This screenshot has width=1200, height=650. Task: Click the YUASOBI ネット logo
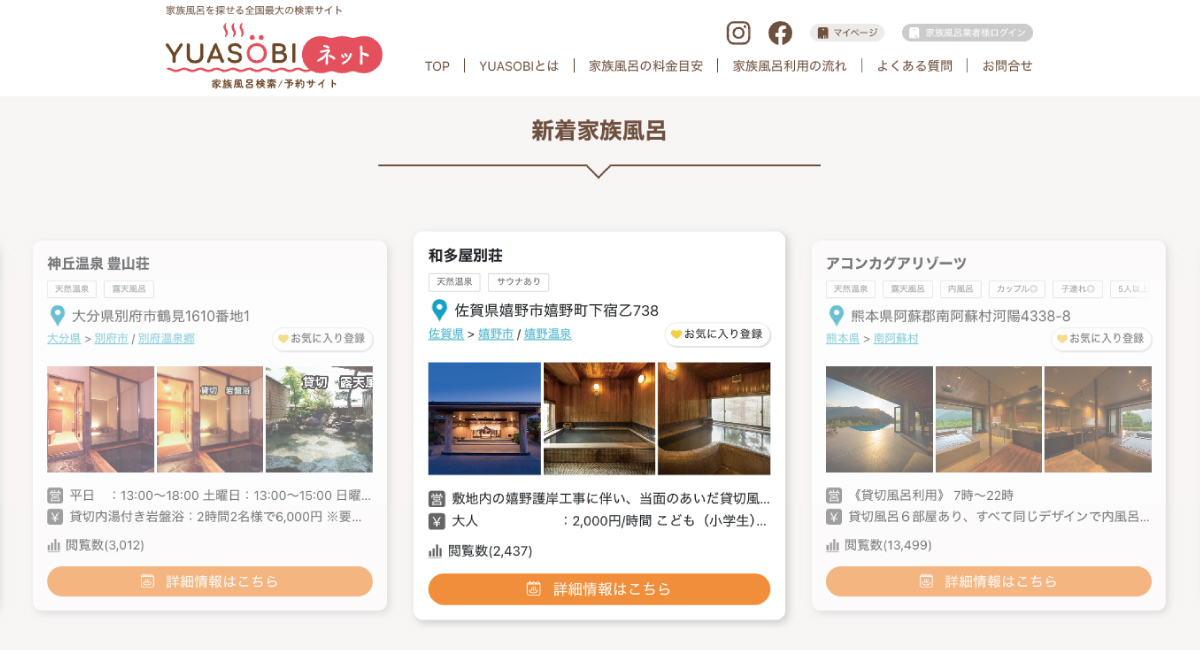coord(274,56)
